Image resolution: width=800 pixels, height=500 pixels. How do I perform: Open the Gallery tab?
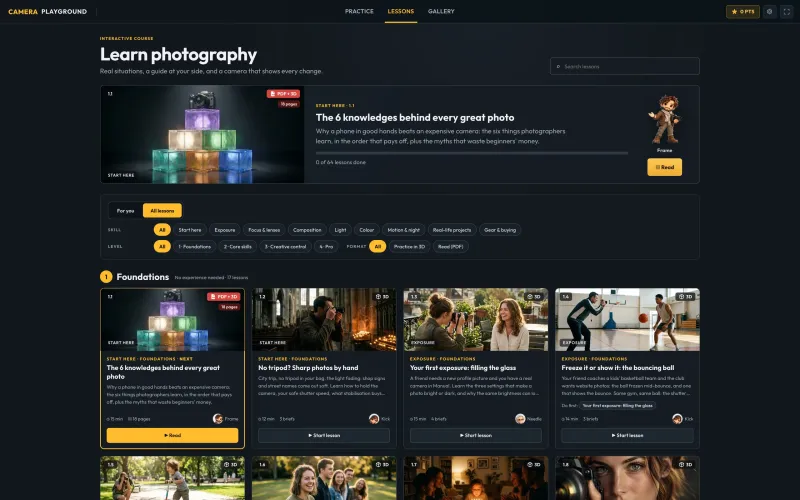(441, 11)
